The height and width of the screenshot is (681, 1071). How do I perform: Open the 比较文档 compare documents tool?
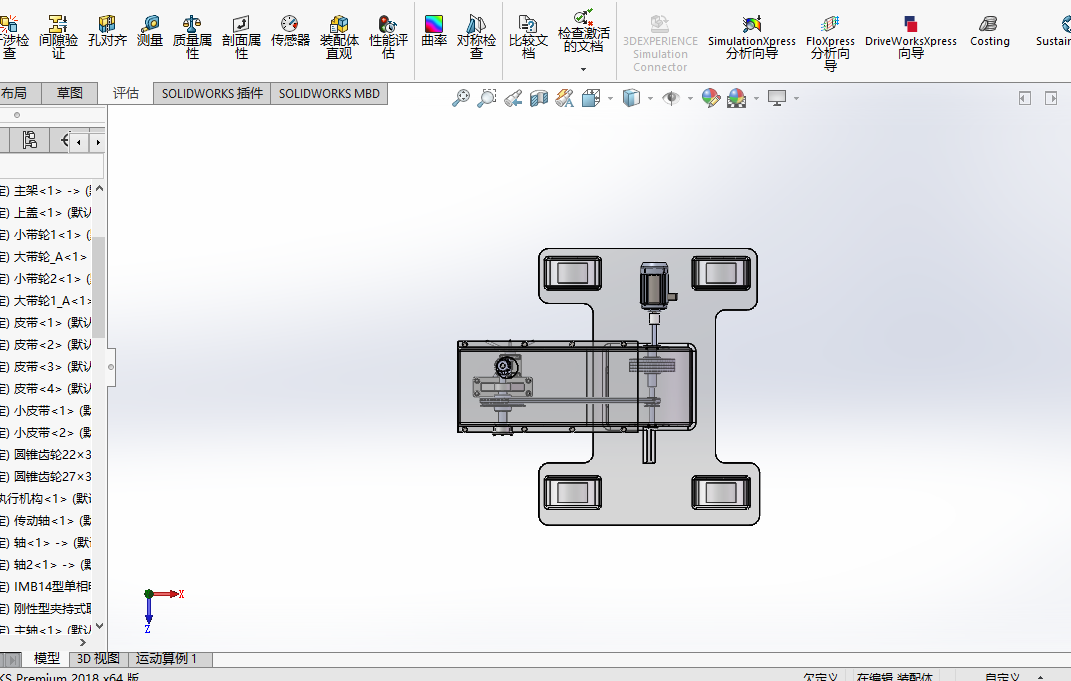click(x=528, y=37)
